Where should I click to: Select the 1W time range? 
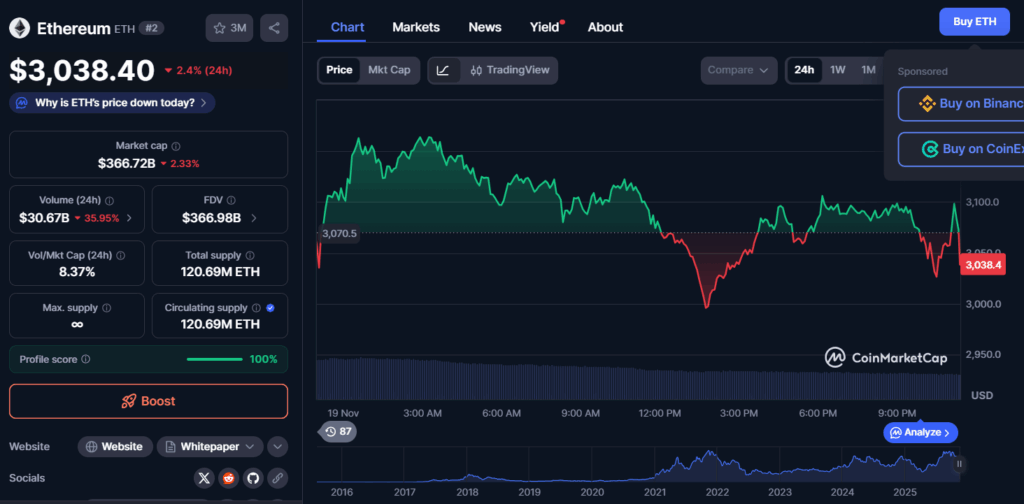[838, 70]
